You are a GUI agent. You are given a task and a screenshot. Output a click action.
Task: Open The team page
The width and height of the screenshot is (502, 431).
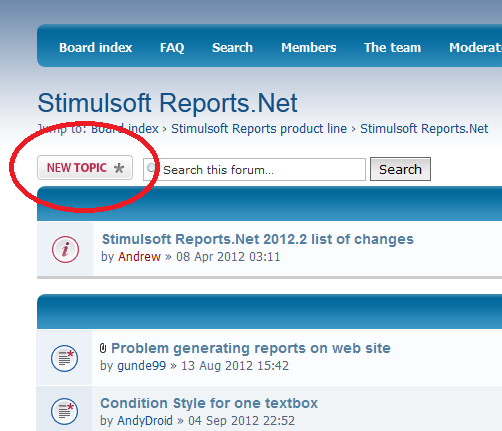392,47
